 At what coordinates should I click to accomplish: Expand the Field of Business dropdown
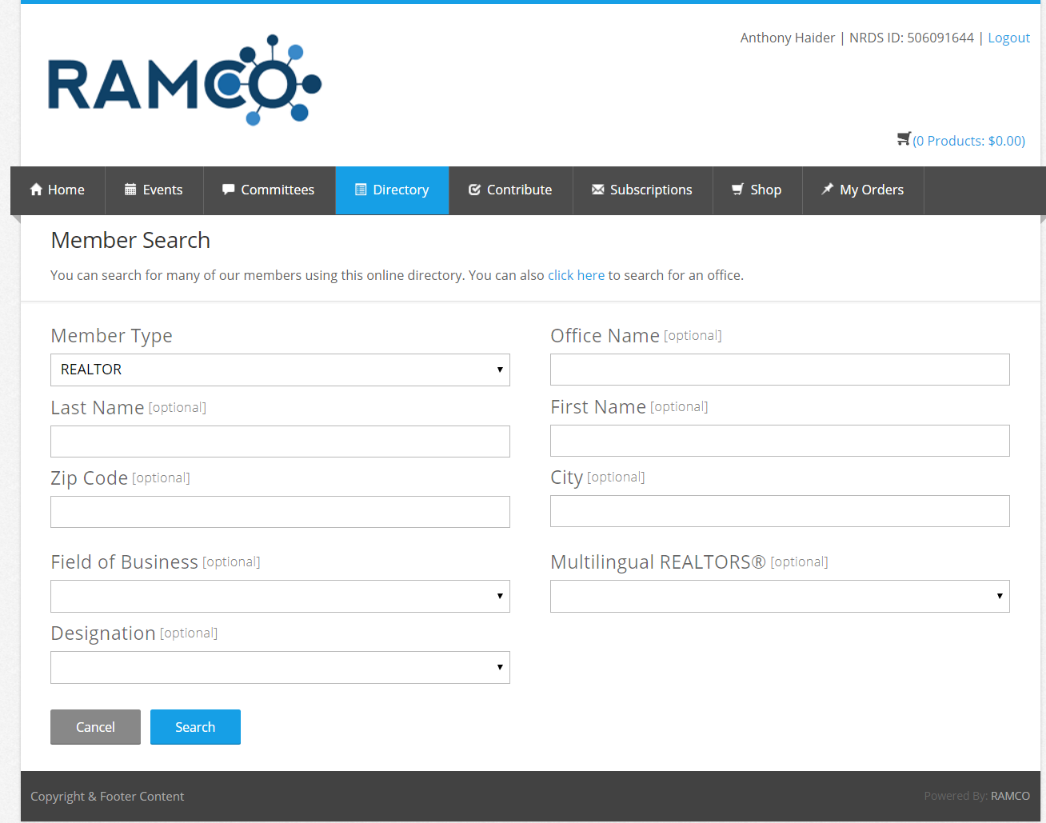pos(280,596)
